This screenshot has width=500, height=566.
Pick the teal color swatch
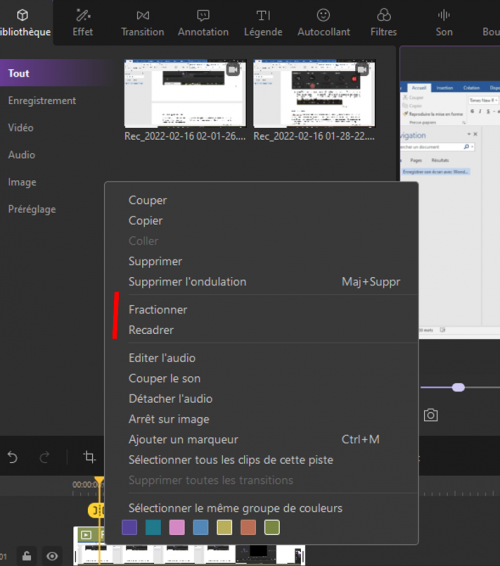[153, 527]
